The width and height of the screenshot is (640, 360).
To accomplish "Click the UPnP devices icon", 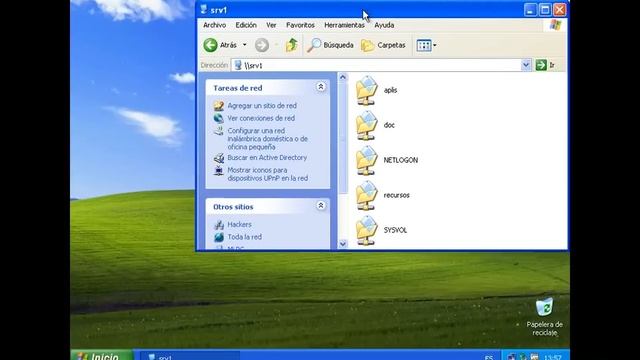I will 219,170.
